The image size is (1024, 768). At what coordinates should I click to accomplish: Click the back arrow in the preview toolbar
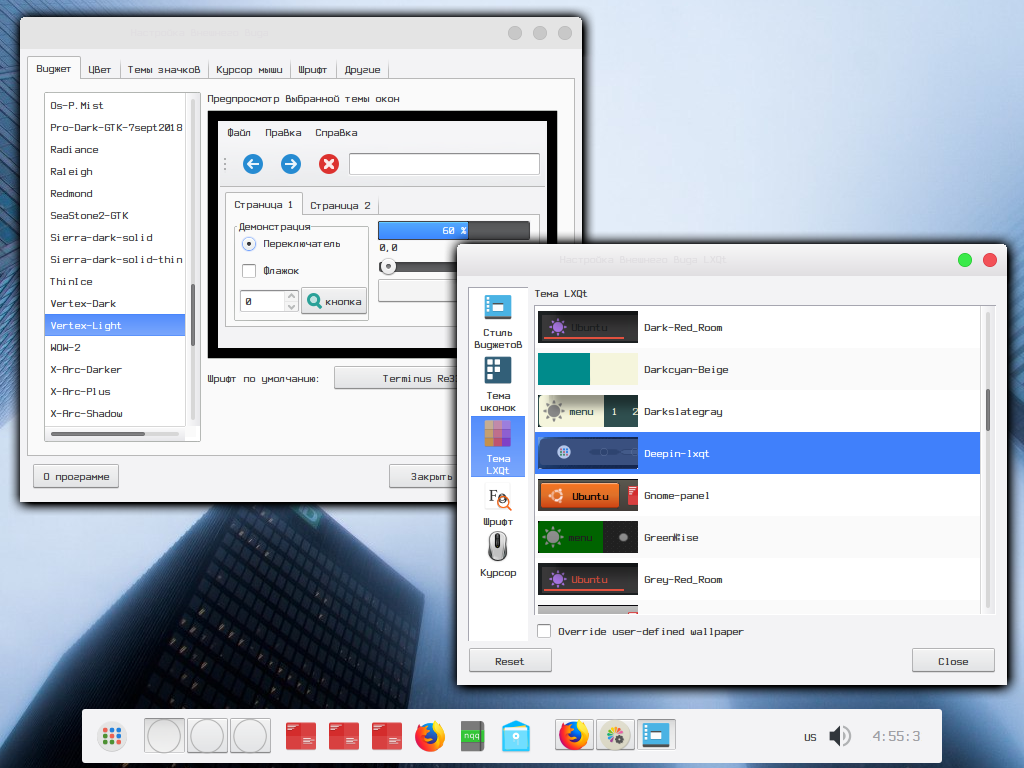pos(253,164)
